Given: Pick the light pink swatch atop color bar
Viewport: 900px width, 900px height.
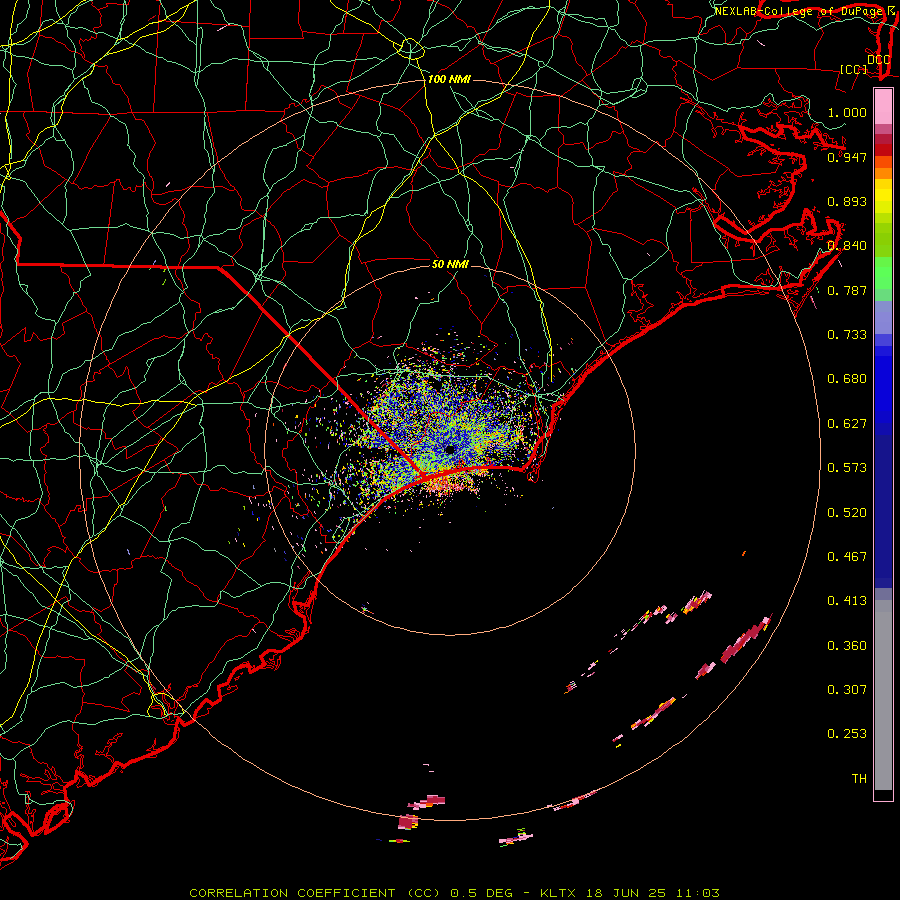Looking at the screenshot, I should [x=883, y=106].
